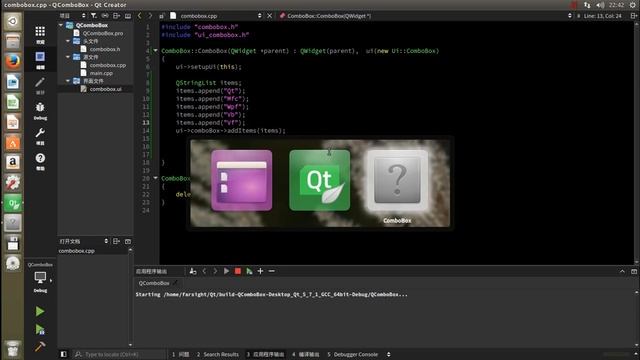
Task: Clear the application output pane
Action: 193,271
